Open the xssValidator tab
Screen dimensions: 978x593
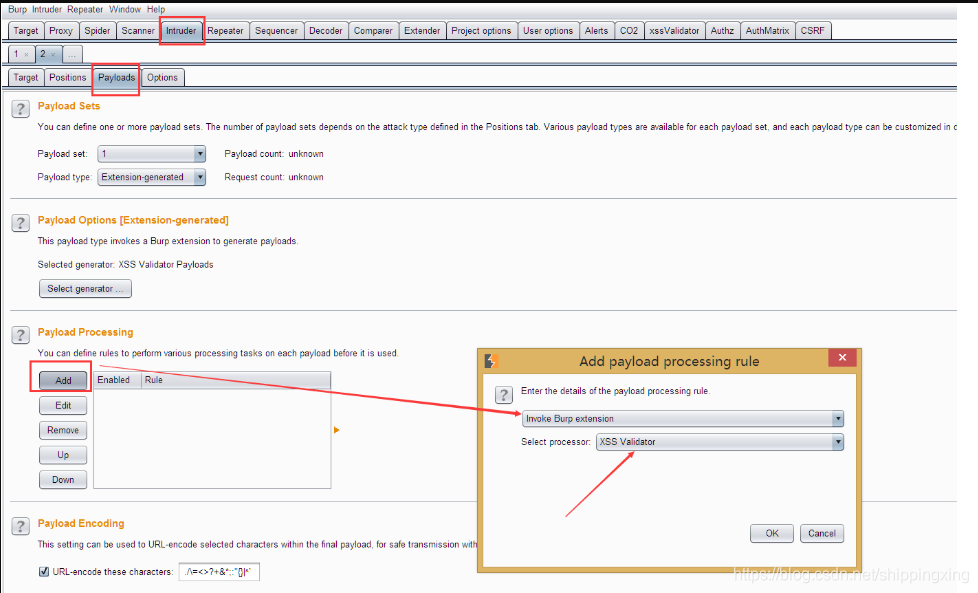tap(674, 31)
